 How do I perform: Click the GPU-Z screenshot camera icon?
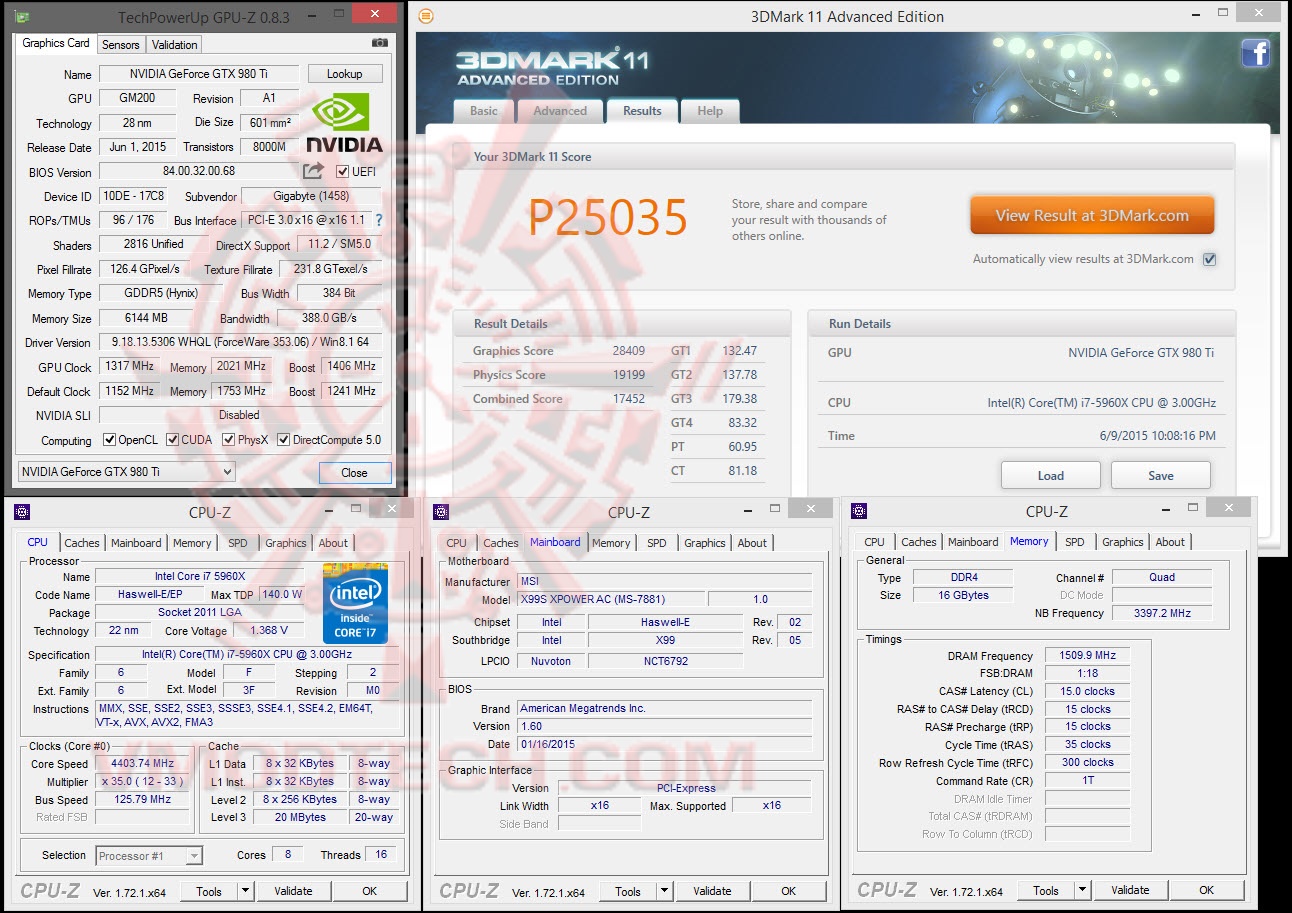point(379,43)
